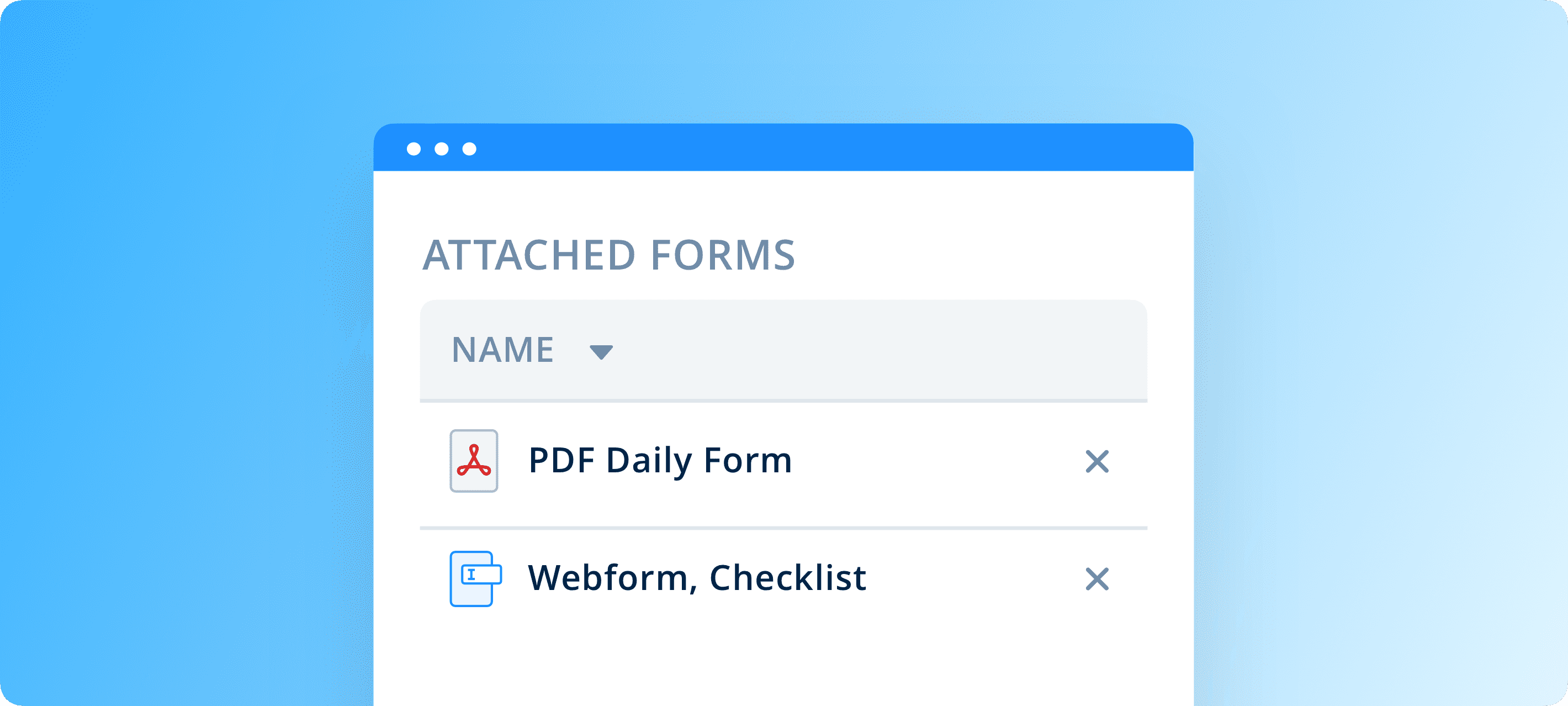Remove the Webform, Checklist attachment

point(1097,579)
